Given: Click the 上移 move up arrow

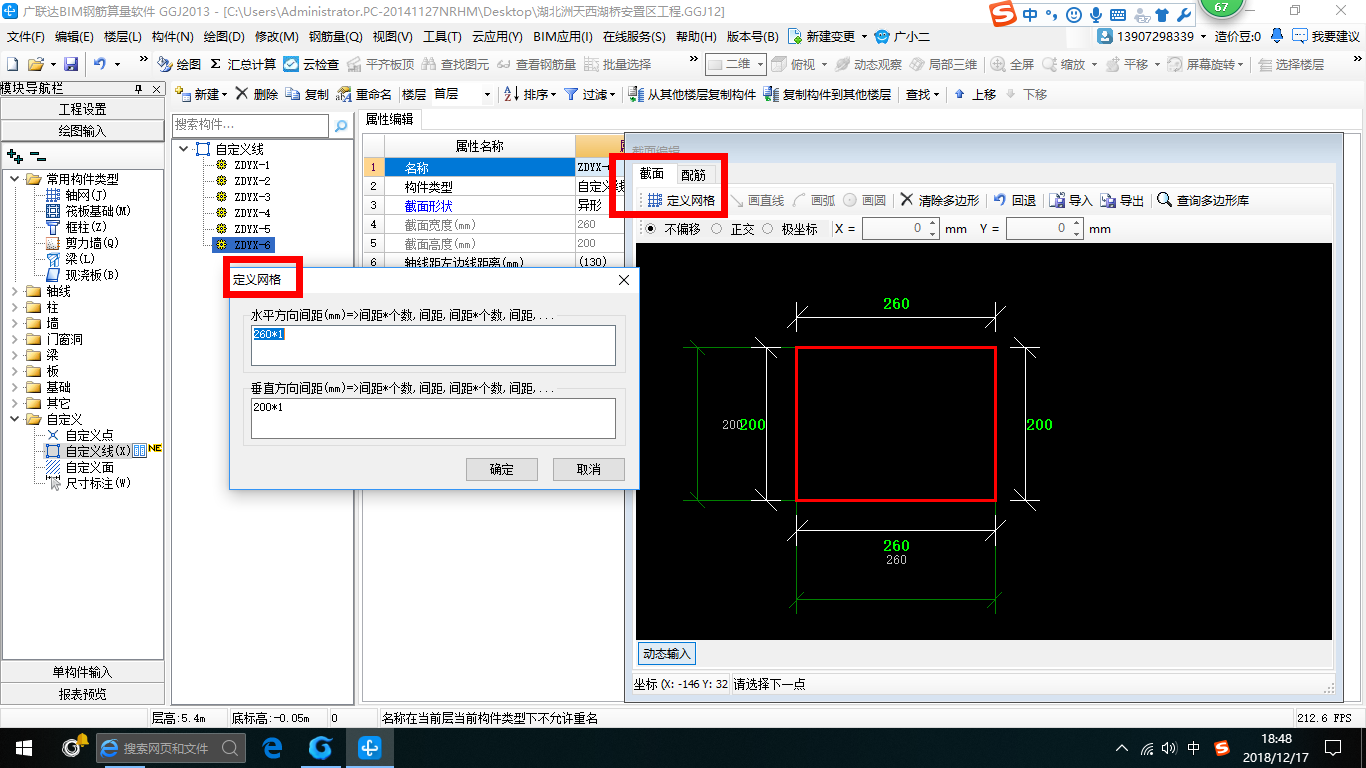Looking at the screenshot, I should pos(960,94).
